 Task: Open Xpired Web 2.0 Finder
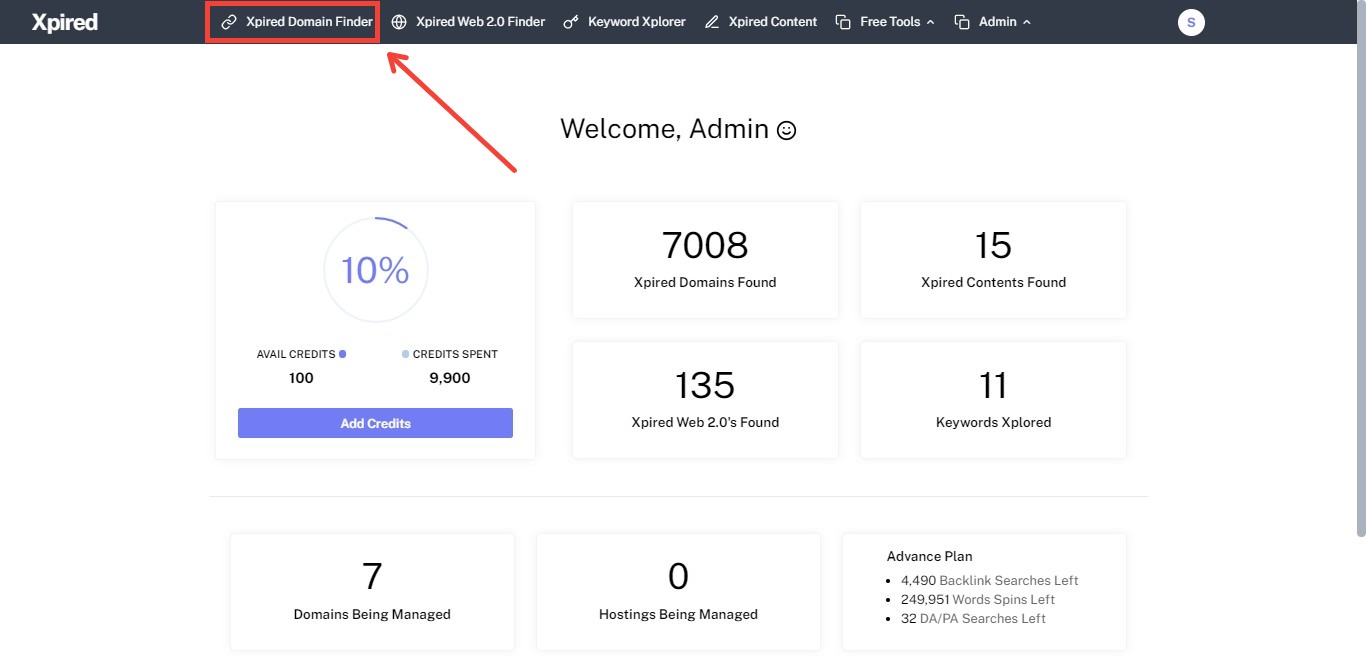[x=480, y=22]
